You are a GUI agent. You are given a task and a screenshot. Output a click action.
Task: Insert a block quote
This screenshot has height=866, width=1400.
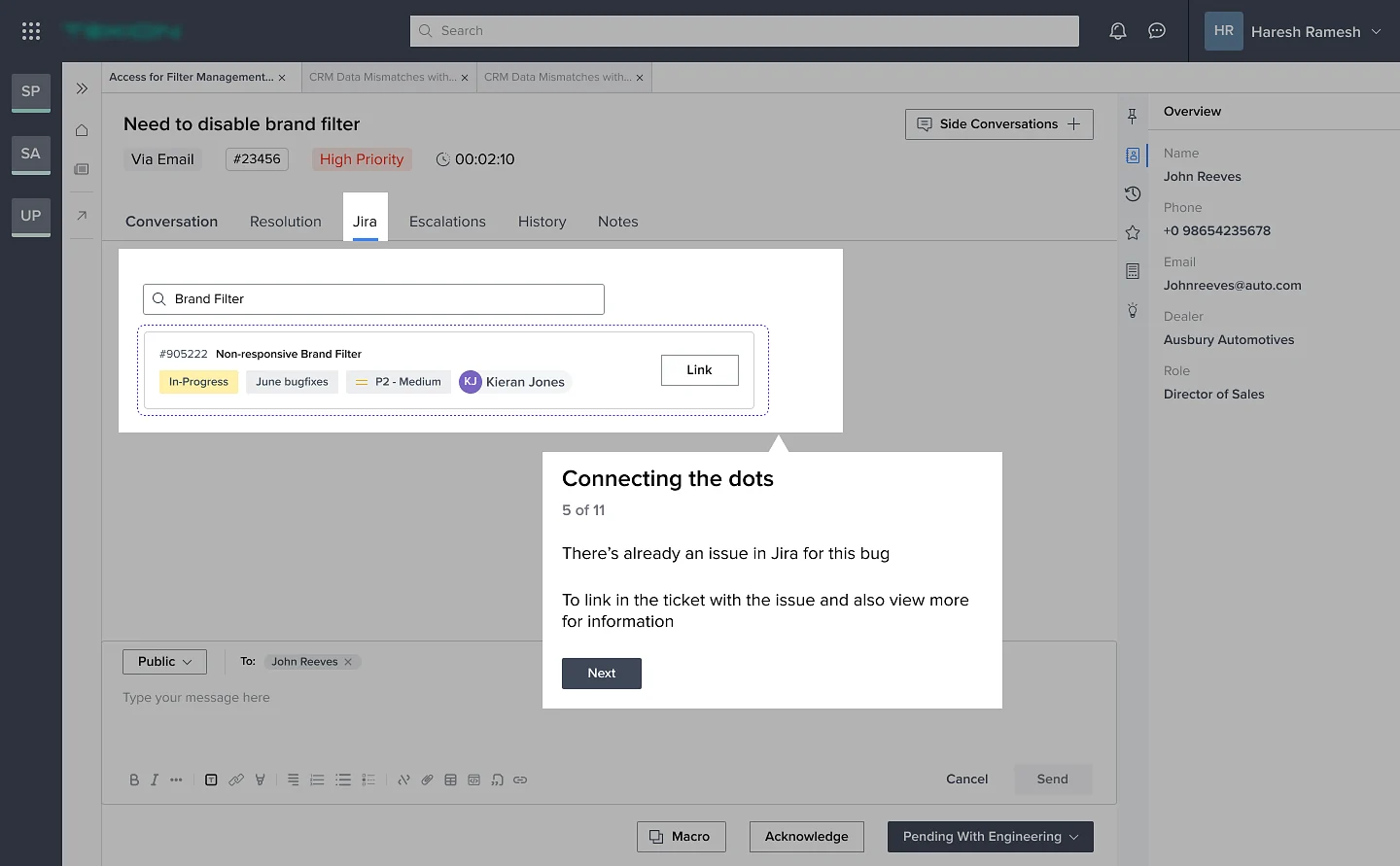(x=497, y=779)
